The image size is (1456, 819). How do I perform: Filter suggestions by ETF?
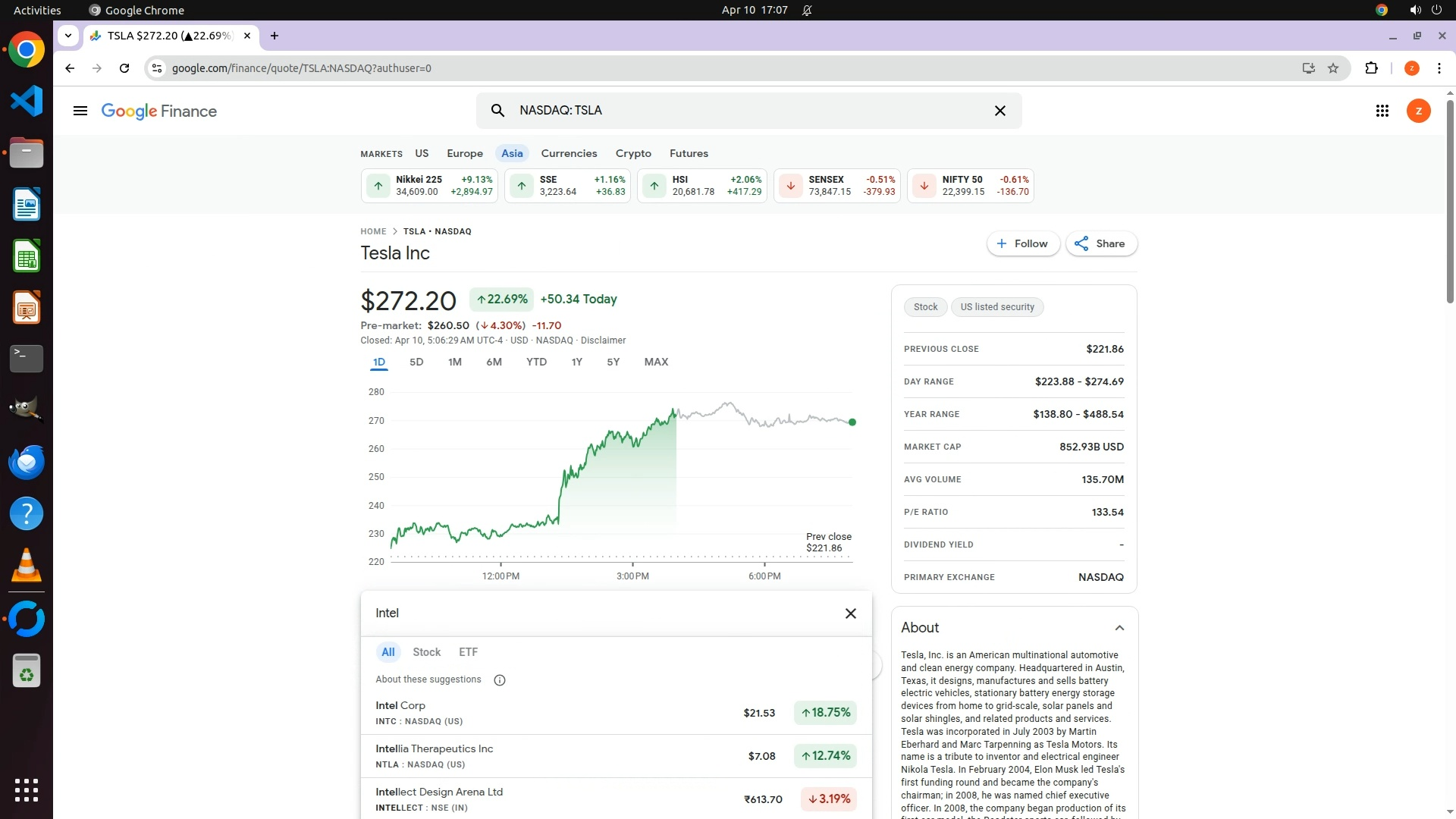pos(468,652)
